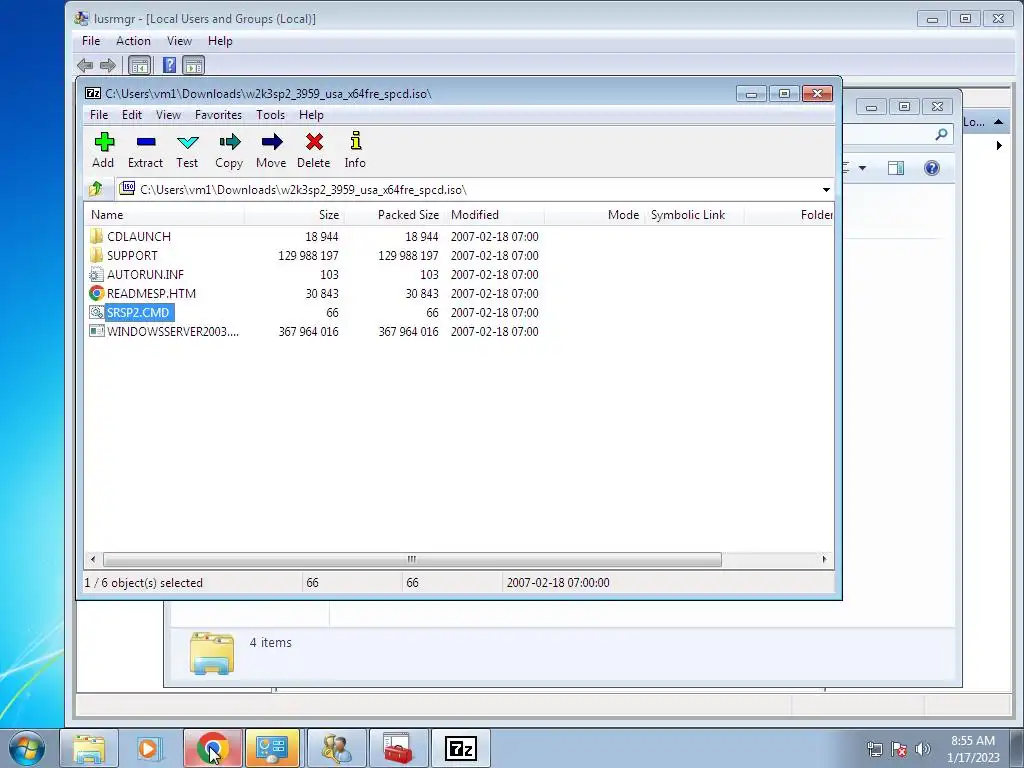Open Explorer view options dropdown arrow
The height and width of the screenshot is (768, 1024).
[862, 168]
